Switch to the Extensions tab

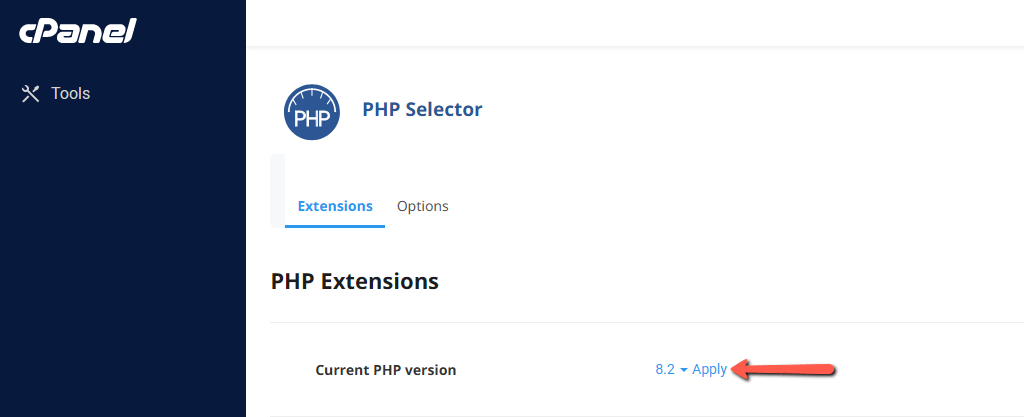click(x=335, y=206)
